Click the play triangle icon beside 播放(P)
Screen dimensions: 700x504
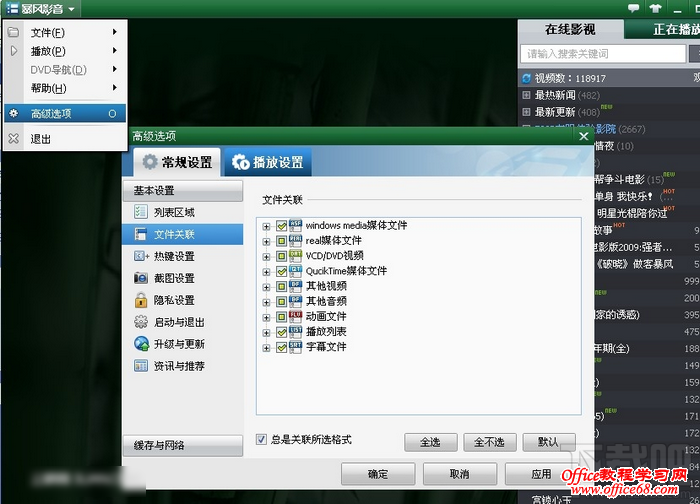(14, 50)
